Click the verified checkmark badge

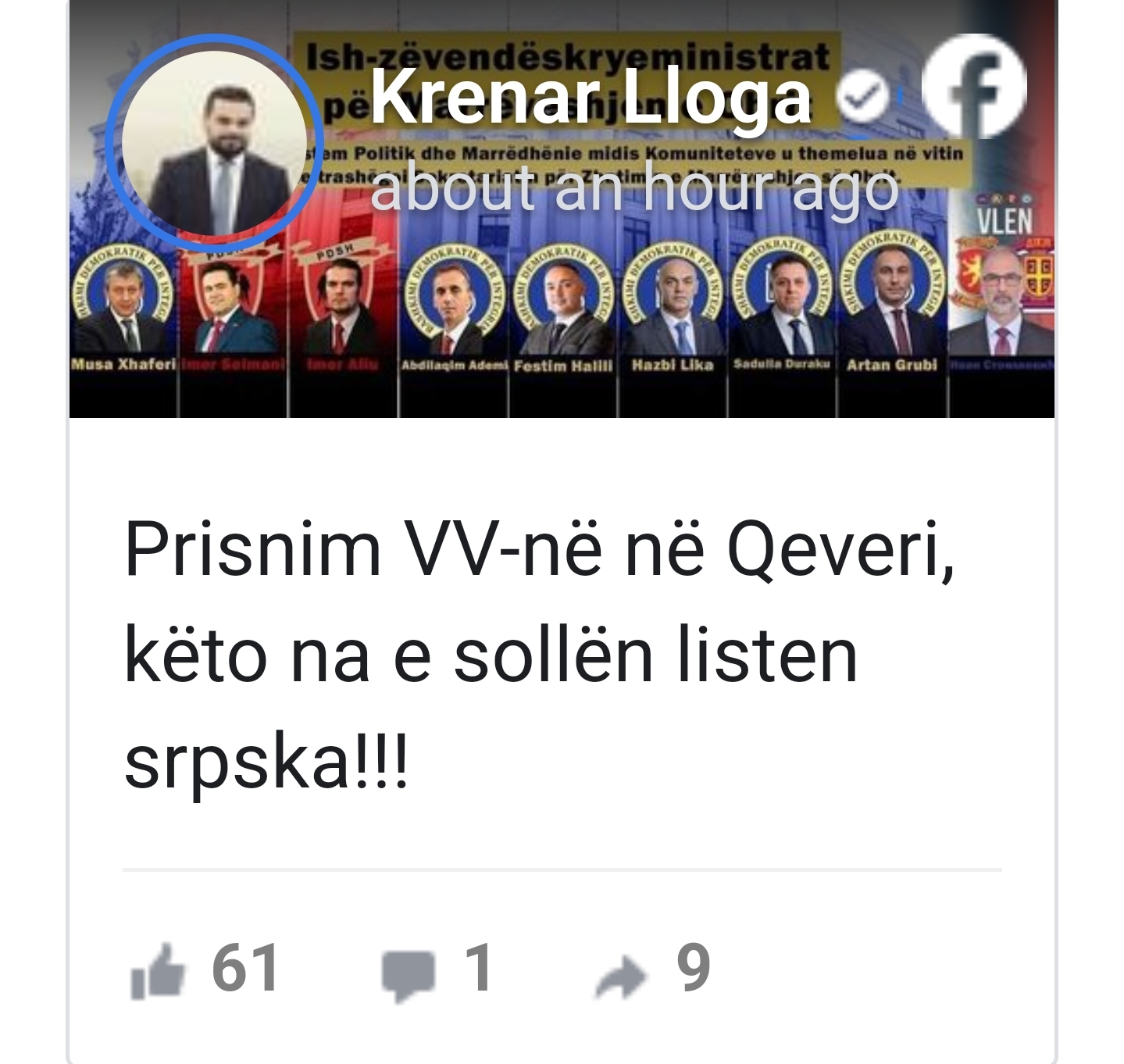coord(863,98)
